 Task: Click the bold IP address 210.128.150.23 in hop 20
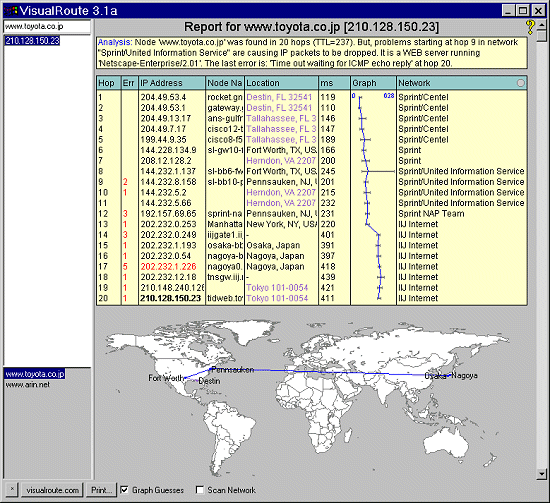[x=170, y=298]
